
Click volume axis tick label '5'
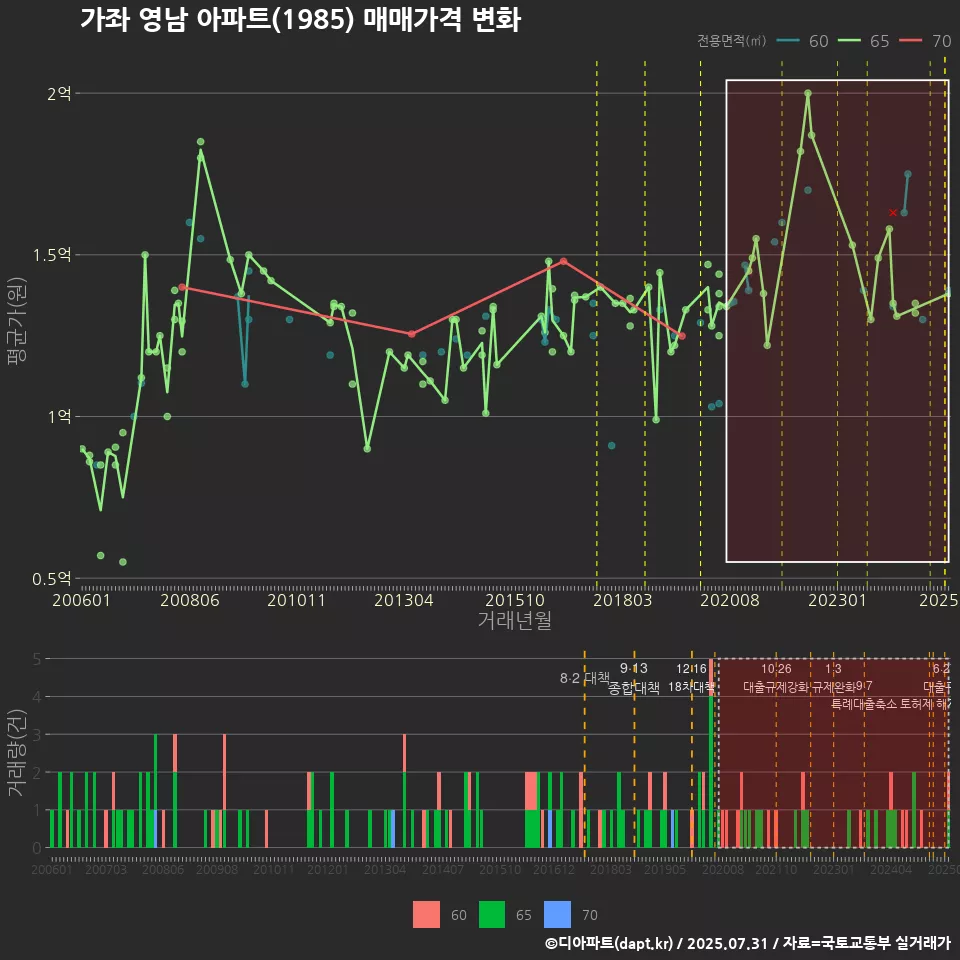click(37, 659)
